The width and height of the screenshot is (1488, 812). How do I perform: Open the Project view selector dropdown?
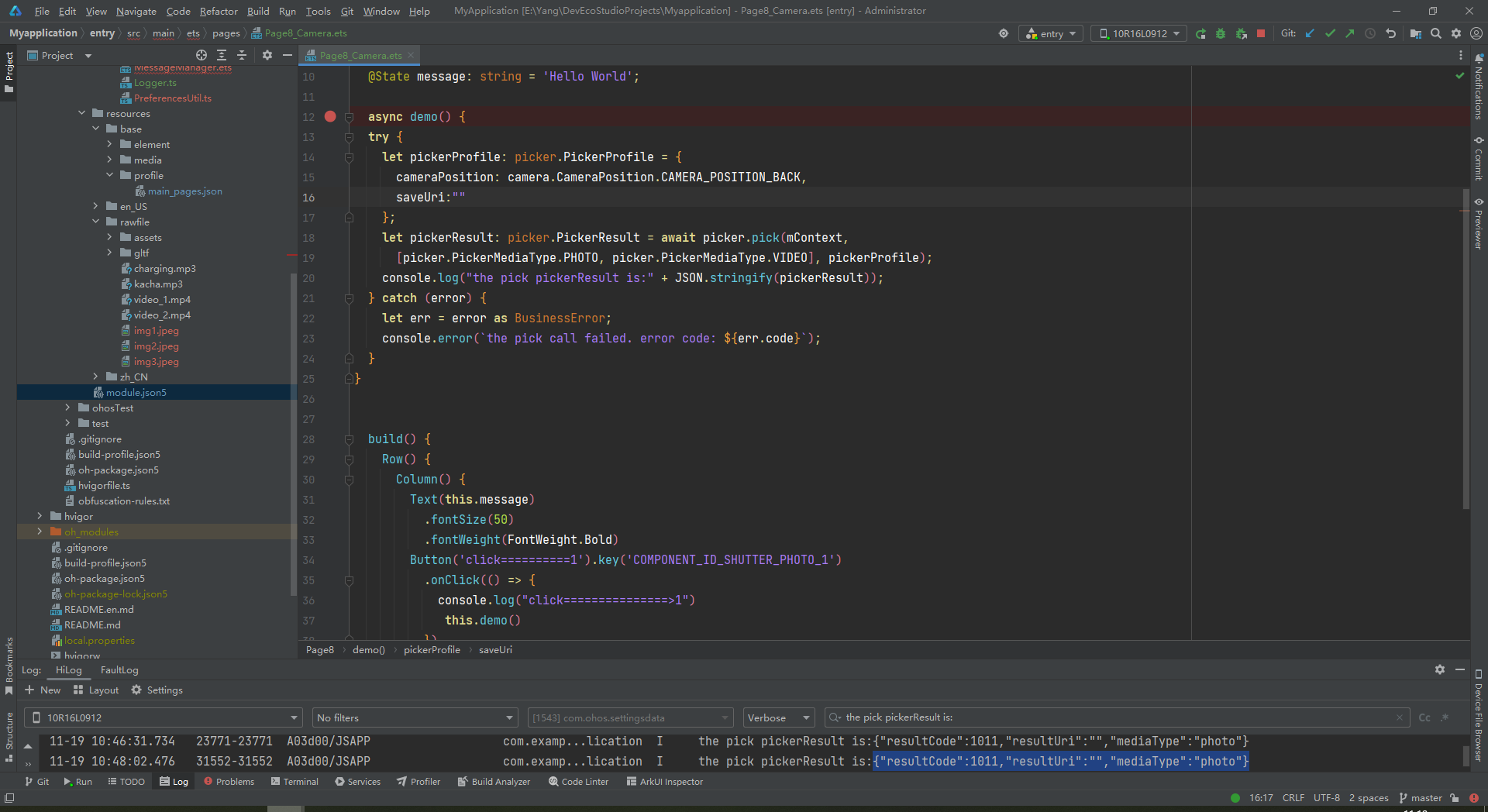[x=60, y=55]
